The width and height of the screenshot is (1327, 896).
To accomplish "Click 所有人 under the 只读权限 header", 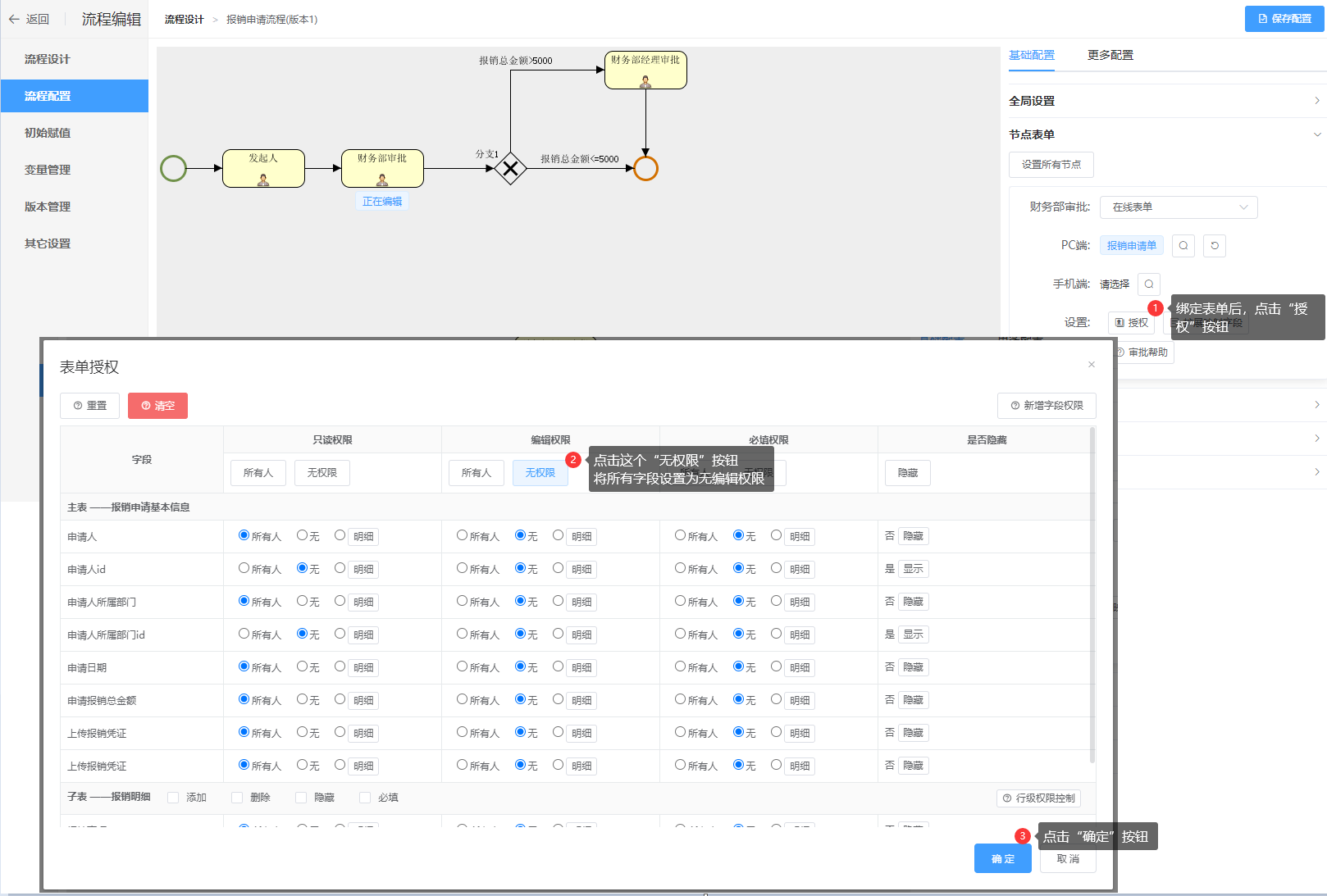I will click(258, 473).
